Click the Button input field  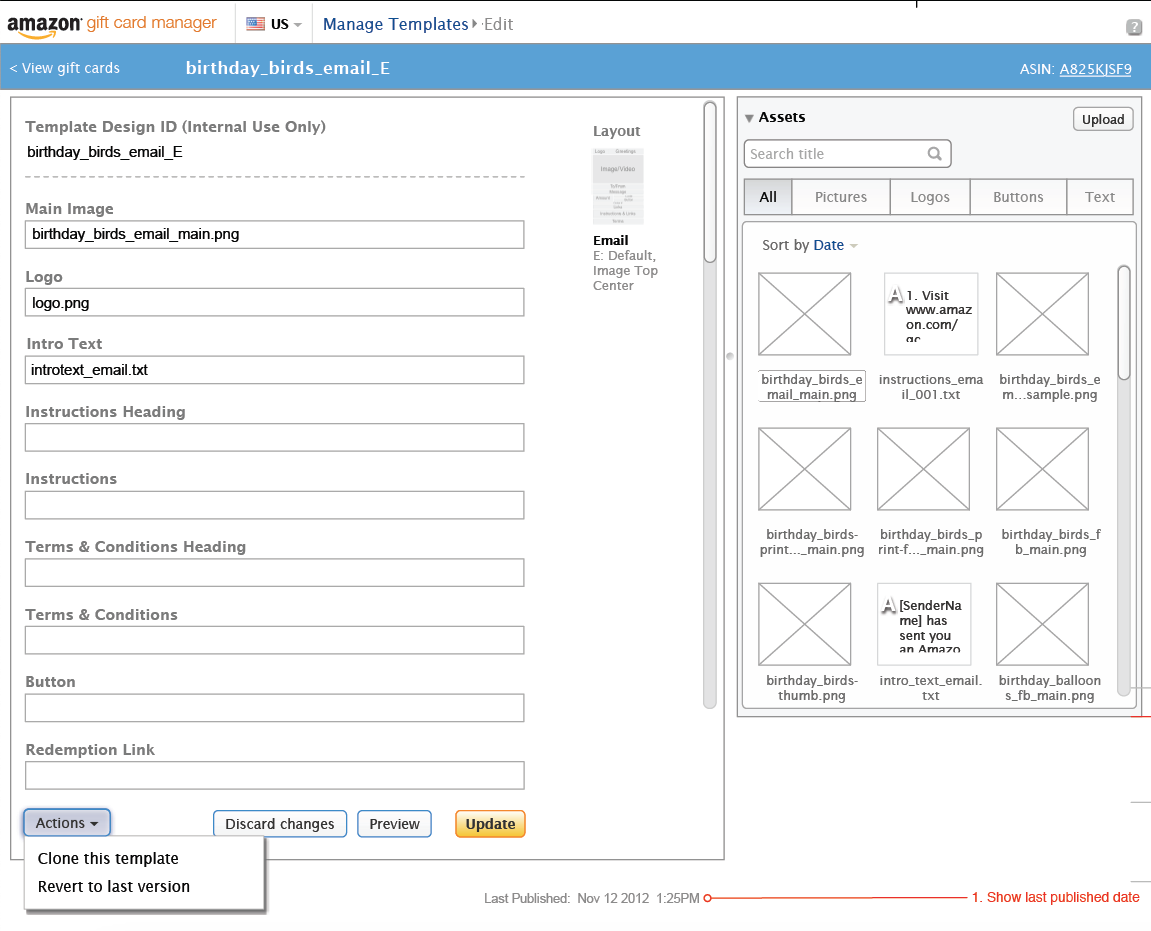tap(275, 708)
